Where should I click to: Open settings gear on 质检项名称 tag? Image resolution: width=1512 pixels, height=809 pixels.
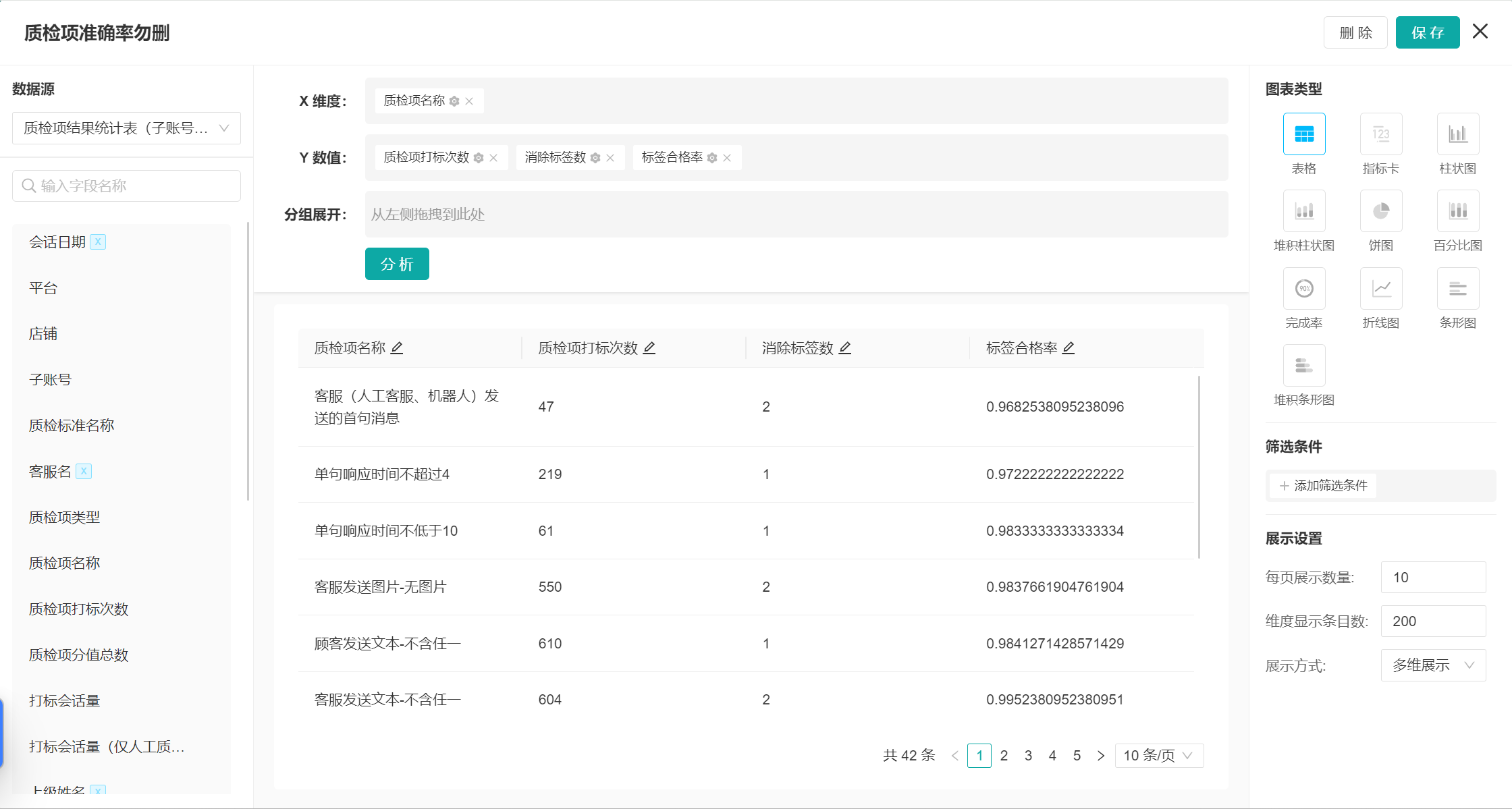point(454,101)
